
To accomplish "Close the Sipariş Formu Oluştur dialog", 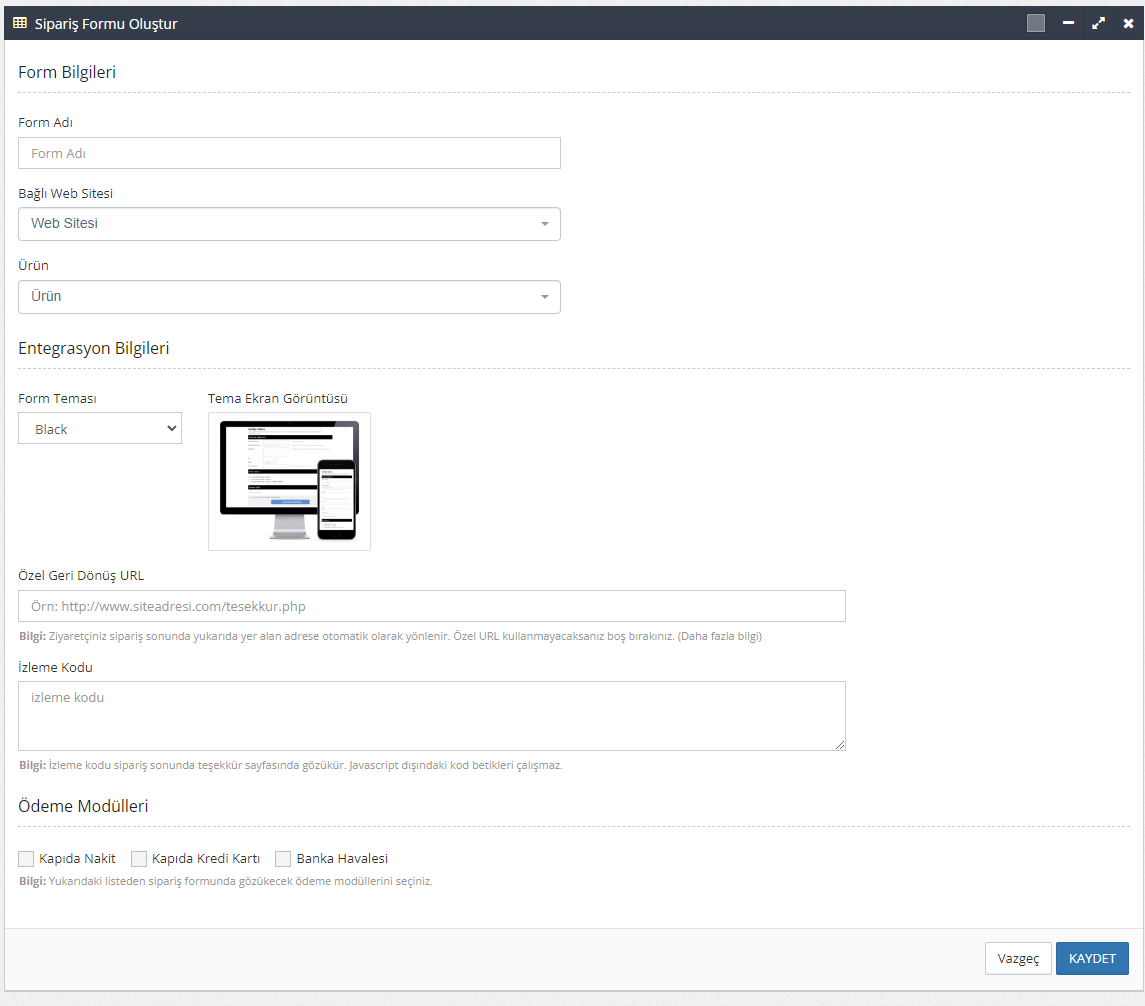I will click(1128, 23).
